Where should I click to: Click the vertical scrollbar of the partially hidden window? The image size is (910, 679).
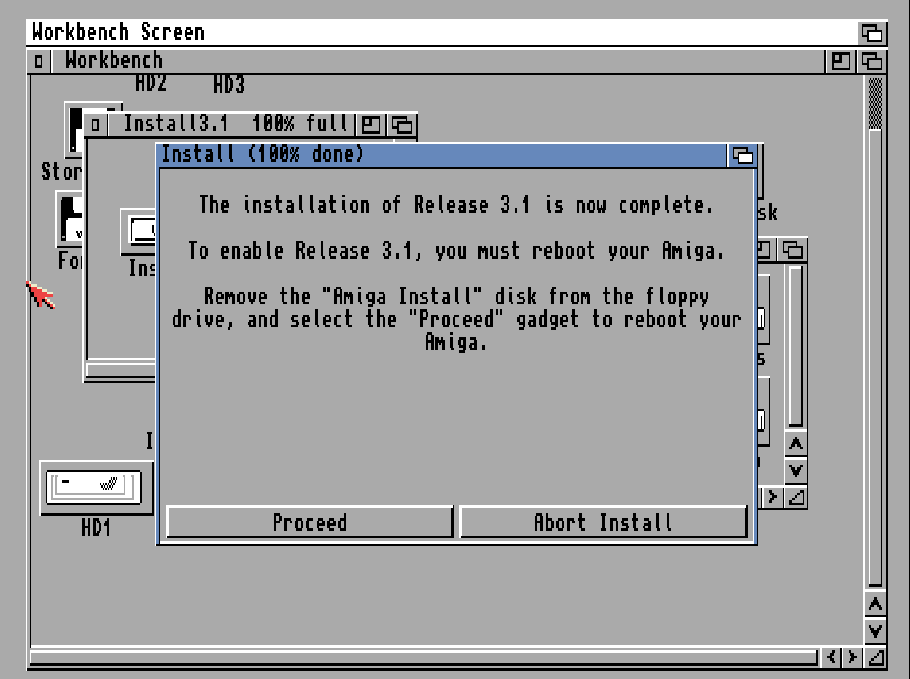click(796, 346)
